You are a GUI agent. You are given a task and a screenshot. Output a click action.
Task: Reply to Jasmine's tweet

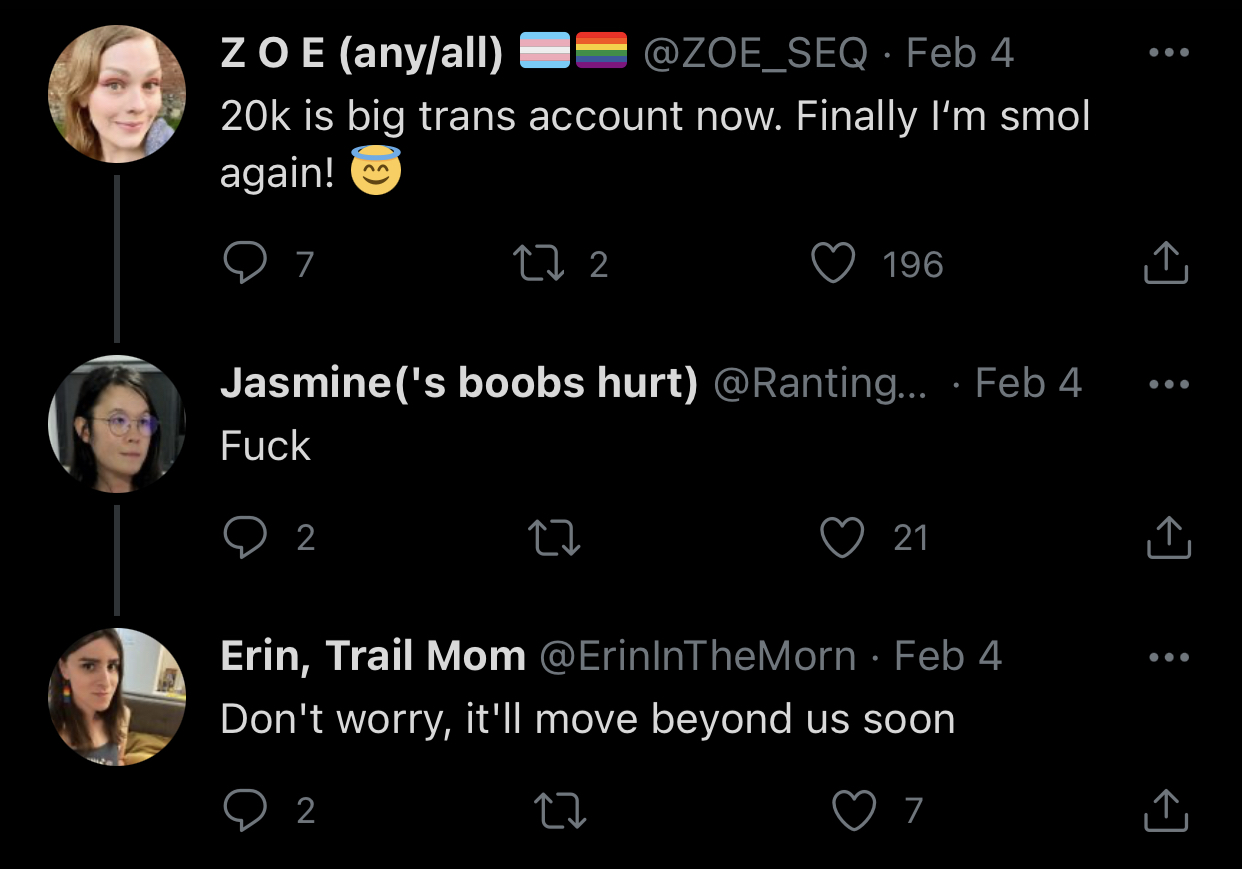coord(241,538)
